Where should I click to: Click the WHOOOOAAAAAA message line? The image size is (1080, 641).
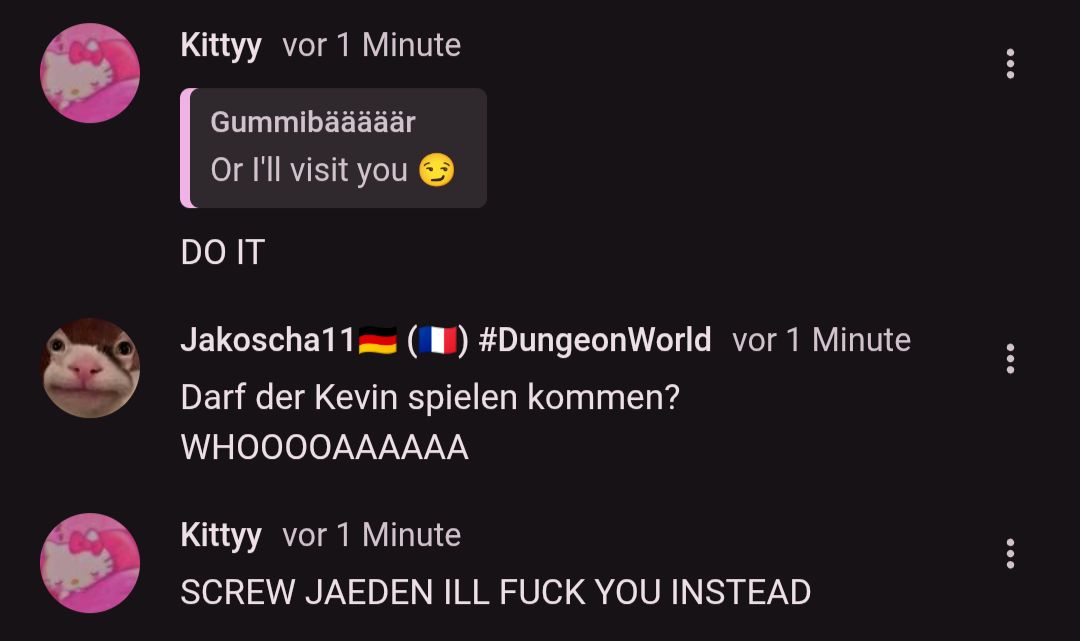[324, 448]
